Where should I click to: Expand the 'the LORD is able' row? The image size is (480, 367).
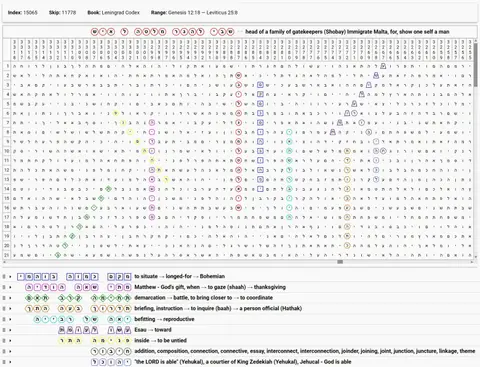point(10,362)
